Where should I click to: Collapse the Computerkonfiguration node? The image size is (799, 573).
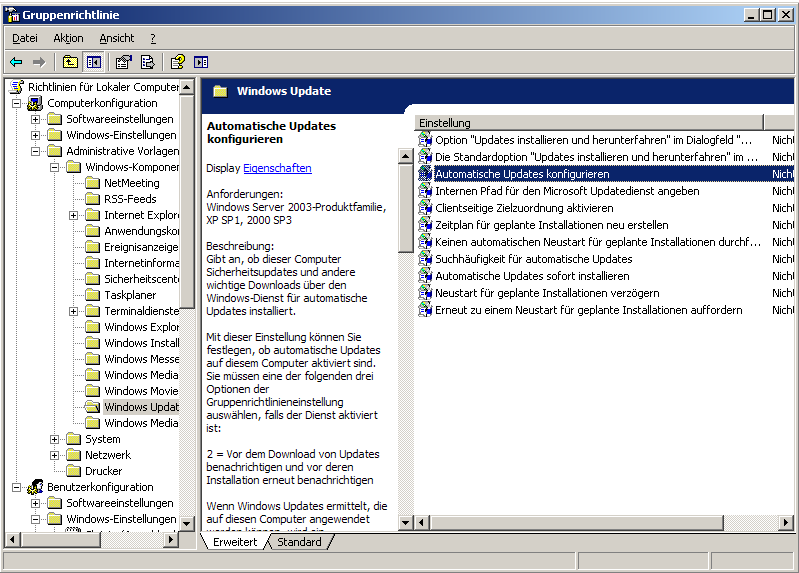16,103
